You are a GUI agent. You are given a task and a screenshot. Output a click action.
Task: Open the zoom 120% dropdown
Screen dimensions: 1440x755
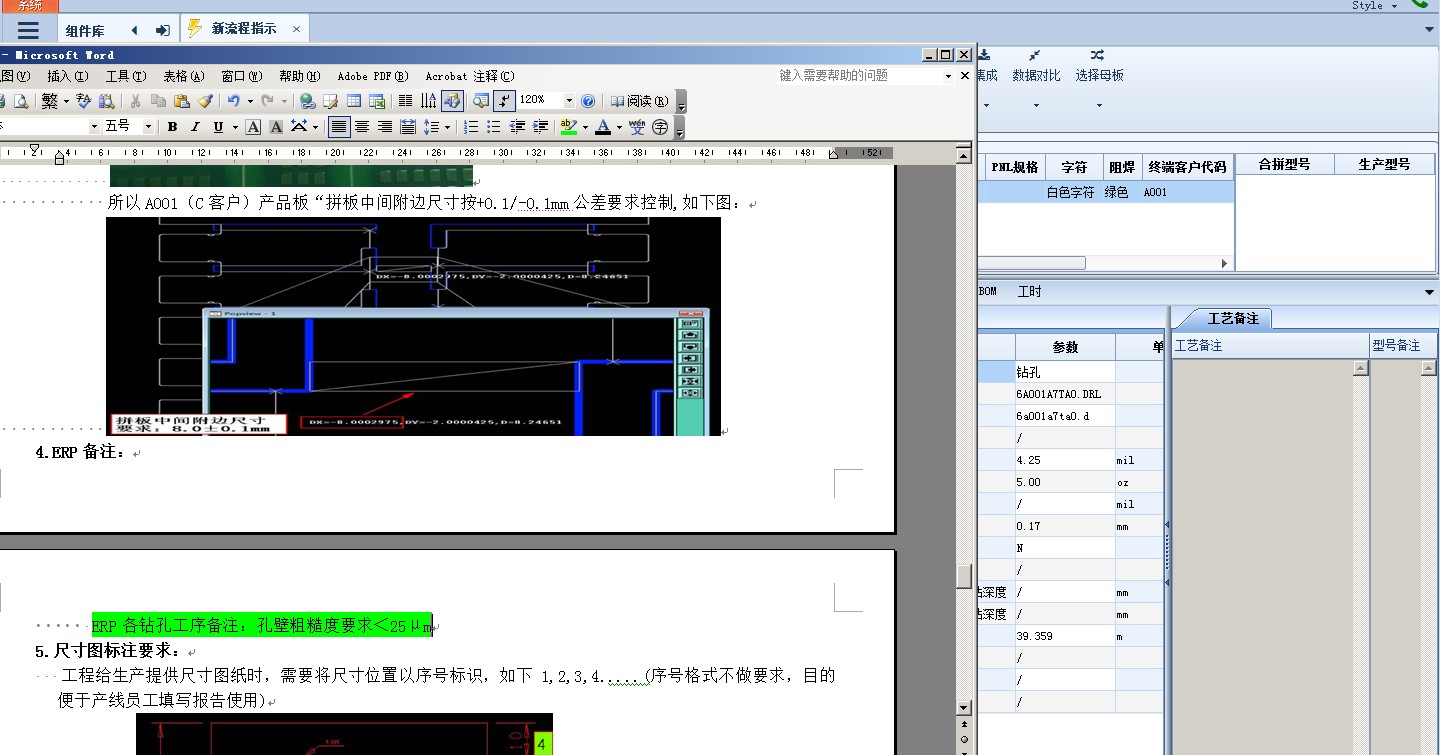pyautogui.click(x=569, y=101)
